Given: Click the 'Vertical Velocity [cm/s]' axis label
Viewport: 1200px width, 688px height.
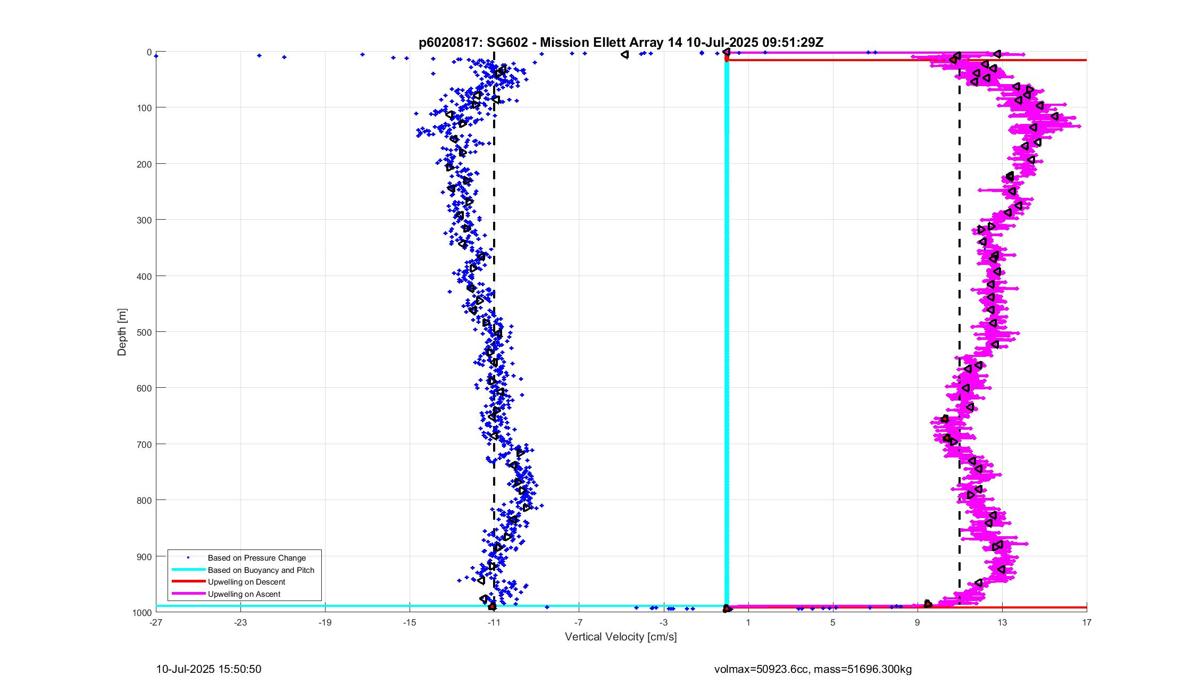Looking at the screenshot, I should tap(621, 637).
